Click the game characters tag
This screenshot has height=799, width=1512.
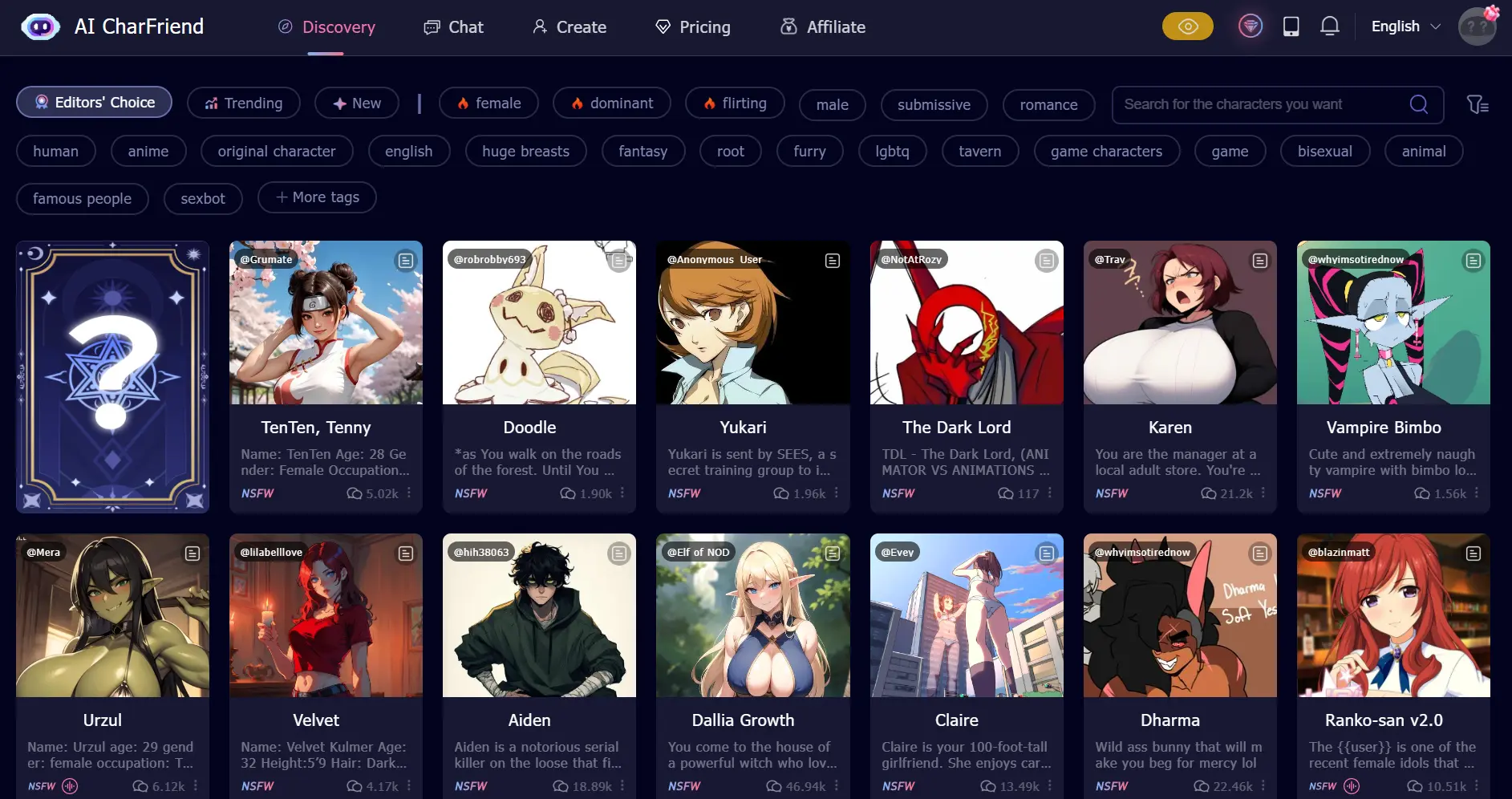click(1107, 151)
